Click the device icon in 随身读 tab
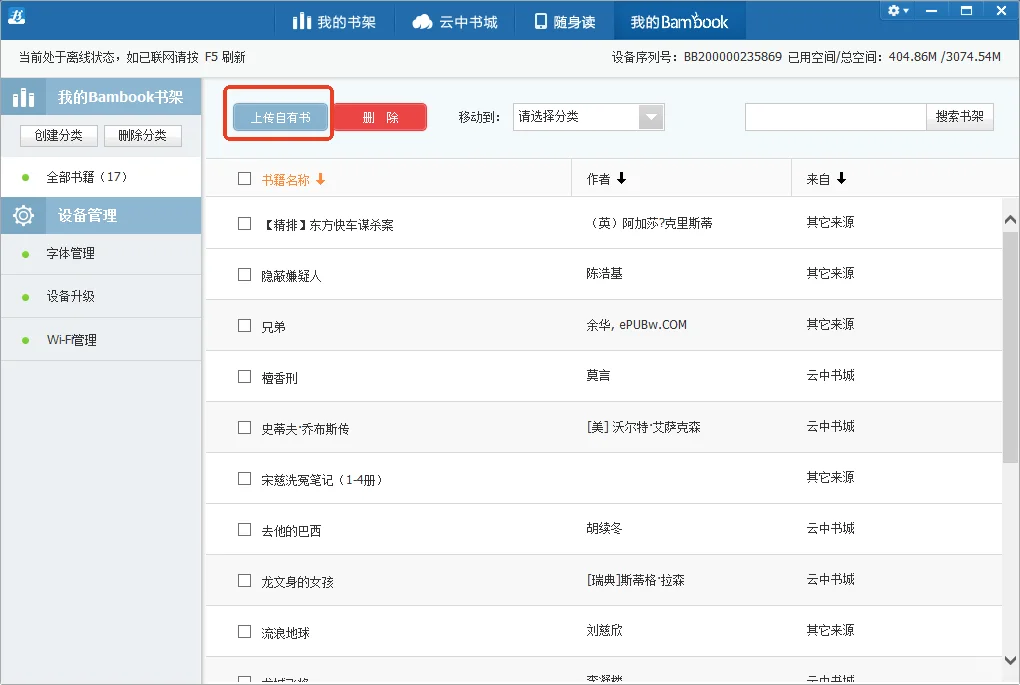This screenshot has height=685, width=1020. click(541, 21)
